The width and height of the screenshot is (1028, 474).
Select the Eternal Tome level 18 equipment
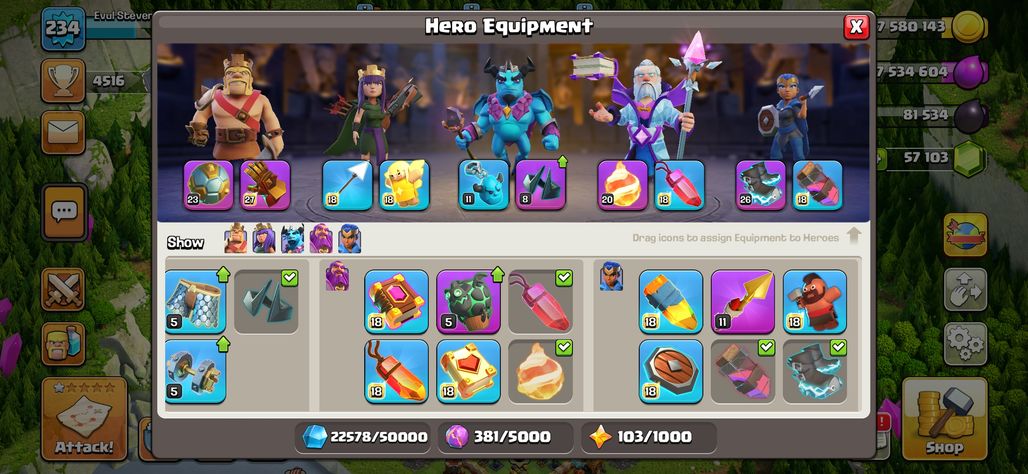point(396,302)
